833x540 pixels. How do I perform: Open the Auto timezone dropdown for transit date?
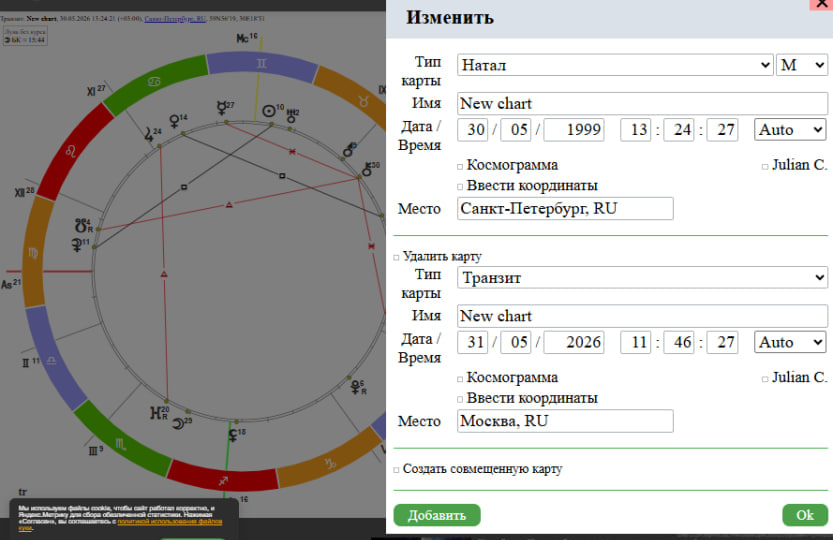[x=790, y=342]
